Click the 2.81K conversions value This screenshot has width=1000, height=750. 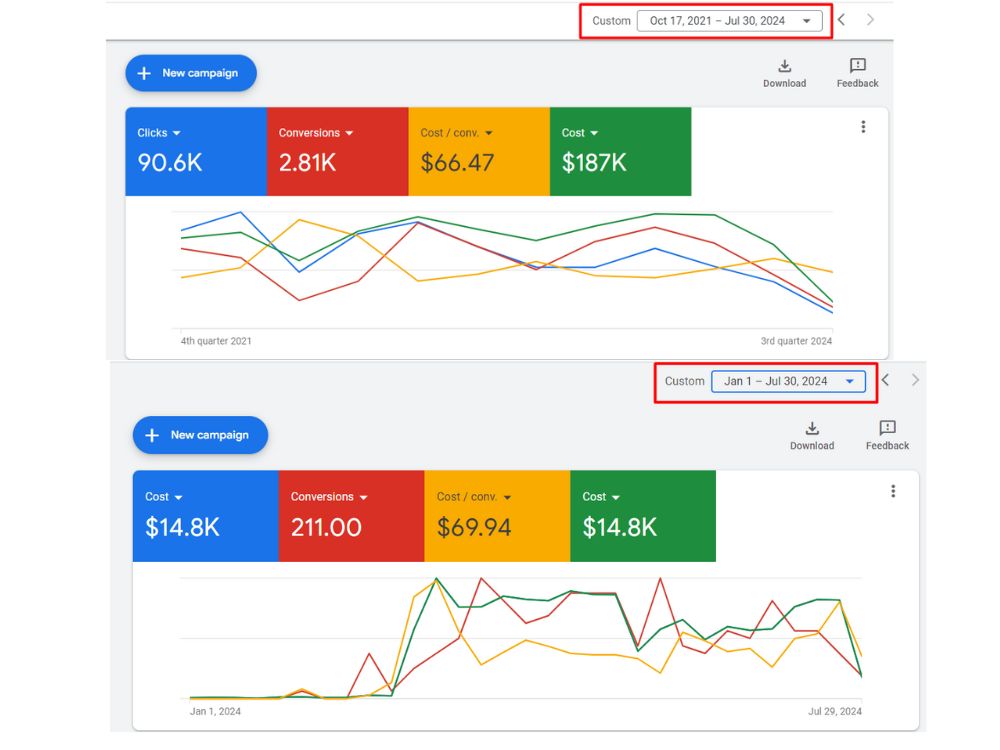(x=307, y=163)
